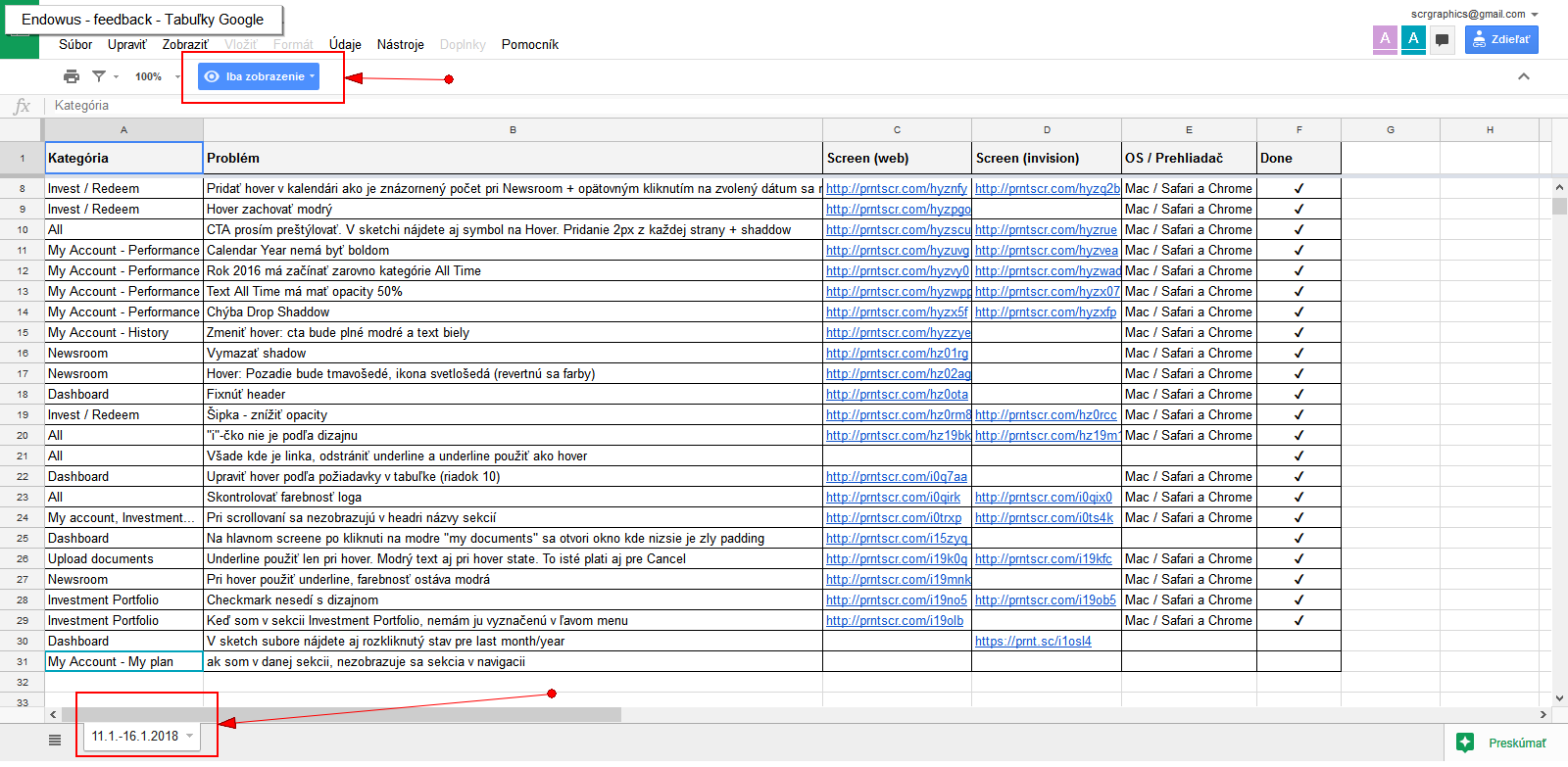This screenshot has width=1568, height=767.
Task: Open the all sheets list icon
Action: pyautogui.click(x=55, y=741)
